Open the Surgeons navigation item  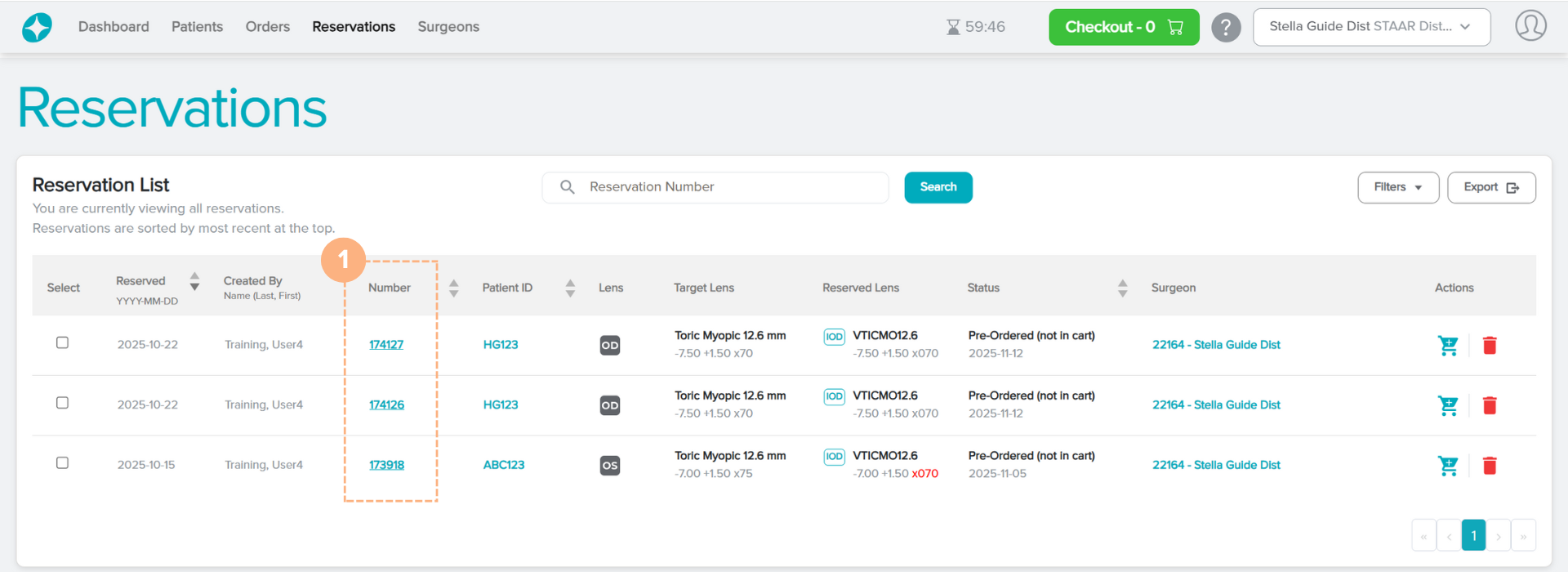(x=448, y=27)
